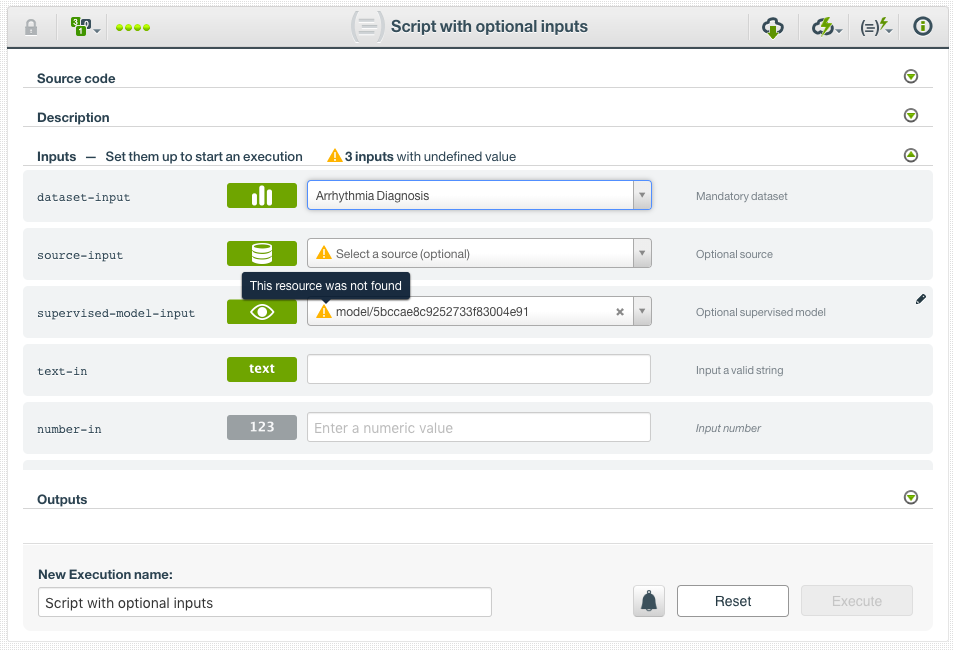Viewport: 953px width, 650px height.
Task: Click the green text type badge on text-in row
Action: (x=261, y=369)
